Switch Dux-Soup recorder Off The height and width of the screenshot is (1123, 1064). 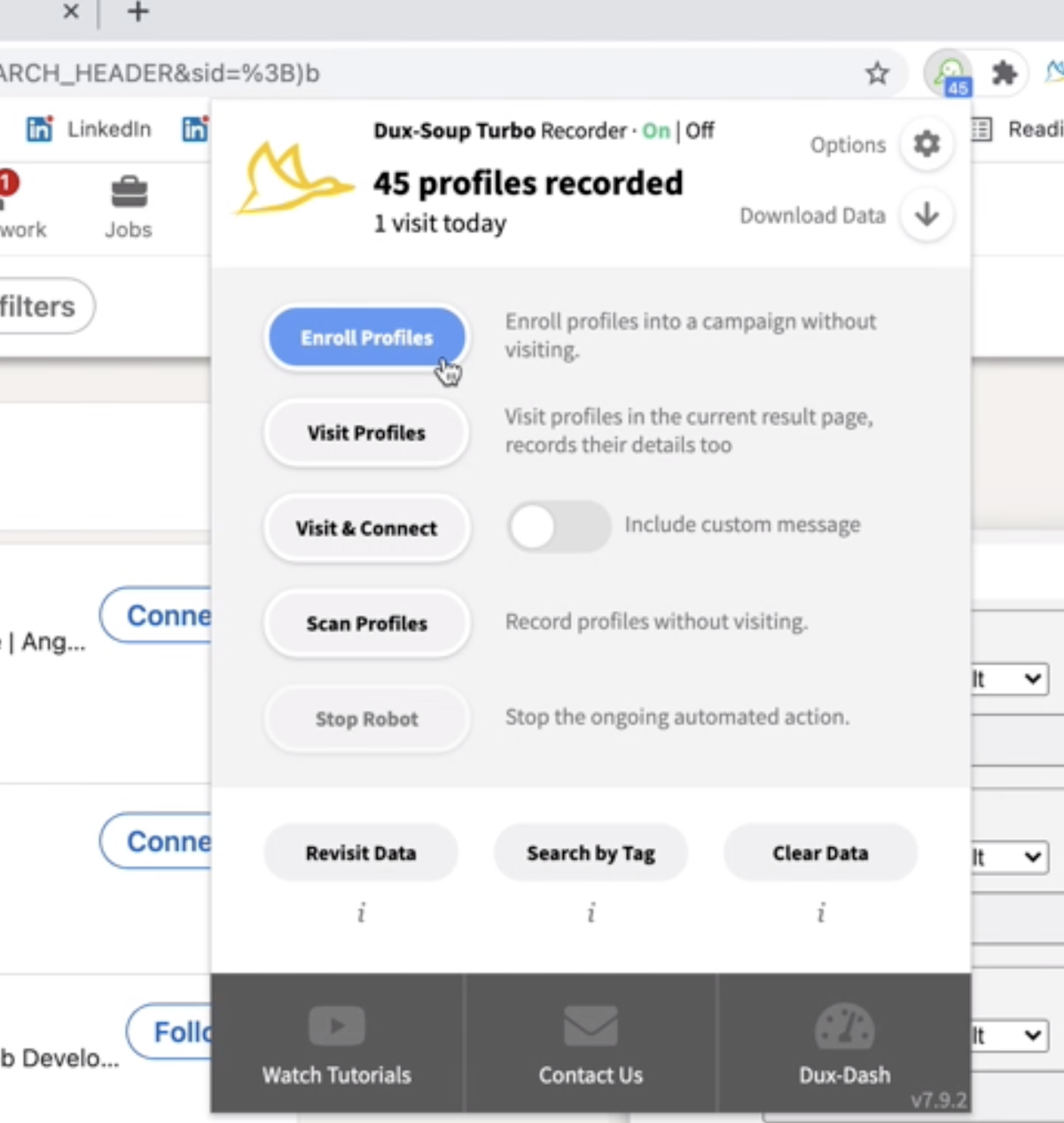700,131
